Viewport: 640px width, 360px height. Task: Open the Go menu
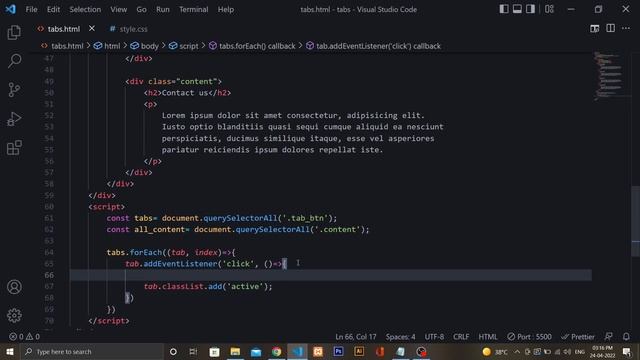tap(141, 9)
